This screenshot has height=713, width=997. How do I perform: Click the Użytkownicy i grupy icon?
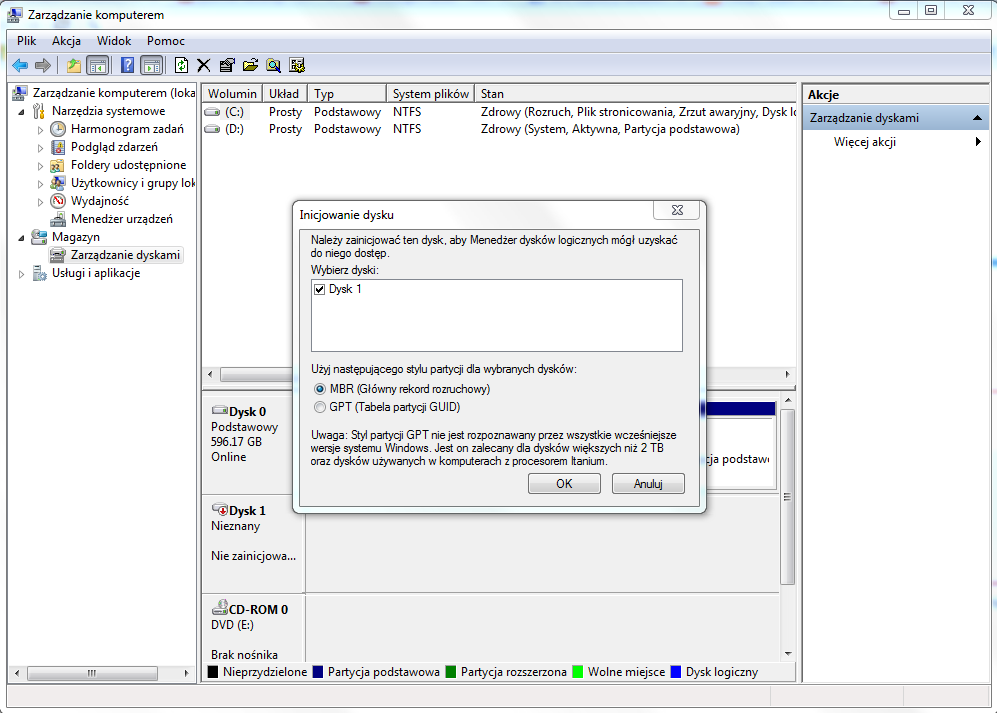tap(58, 183)
